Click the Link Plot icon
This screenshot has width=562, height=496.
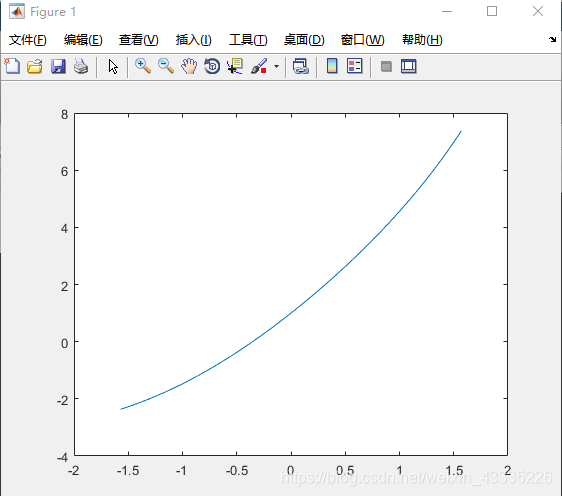point(300,66)
